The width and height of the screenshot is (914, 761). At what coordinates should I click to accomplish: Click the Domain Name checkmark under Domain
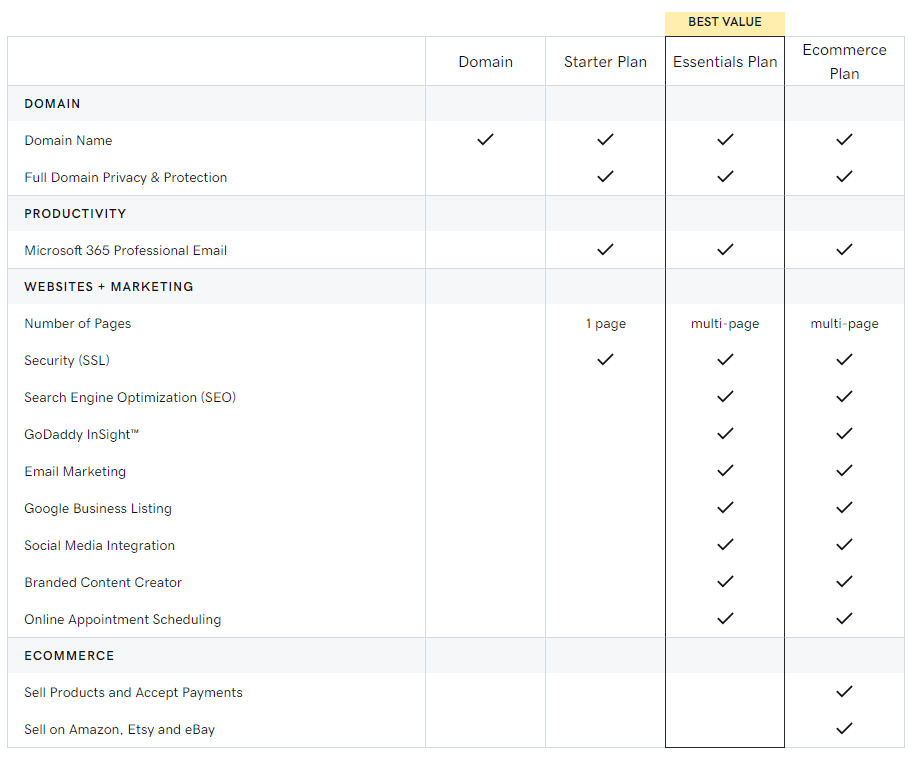(x=485, y=140)
